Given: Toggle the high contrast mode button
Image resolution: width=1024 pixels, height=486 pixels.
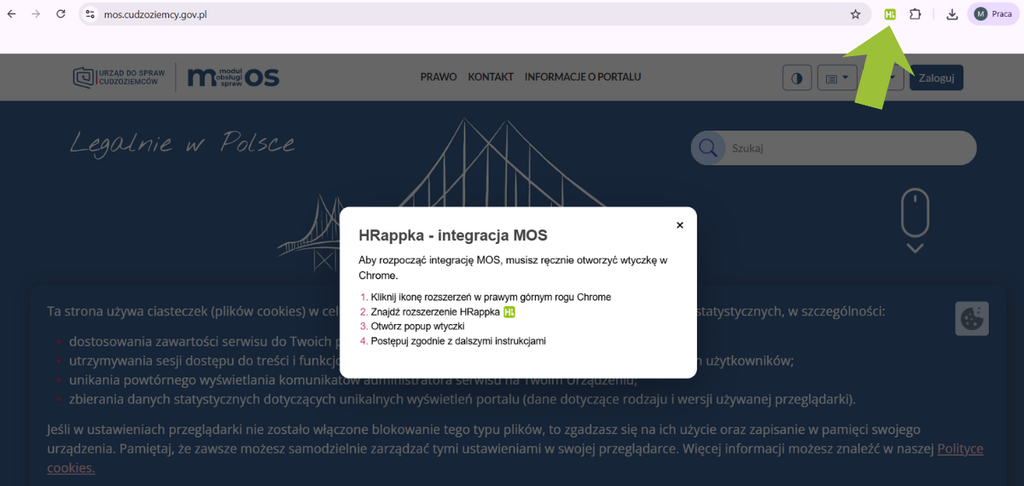Looking at the screenshot, I should [x=797, y=78].
